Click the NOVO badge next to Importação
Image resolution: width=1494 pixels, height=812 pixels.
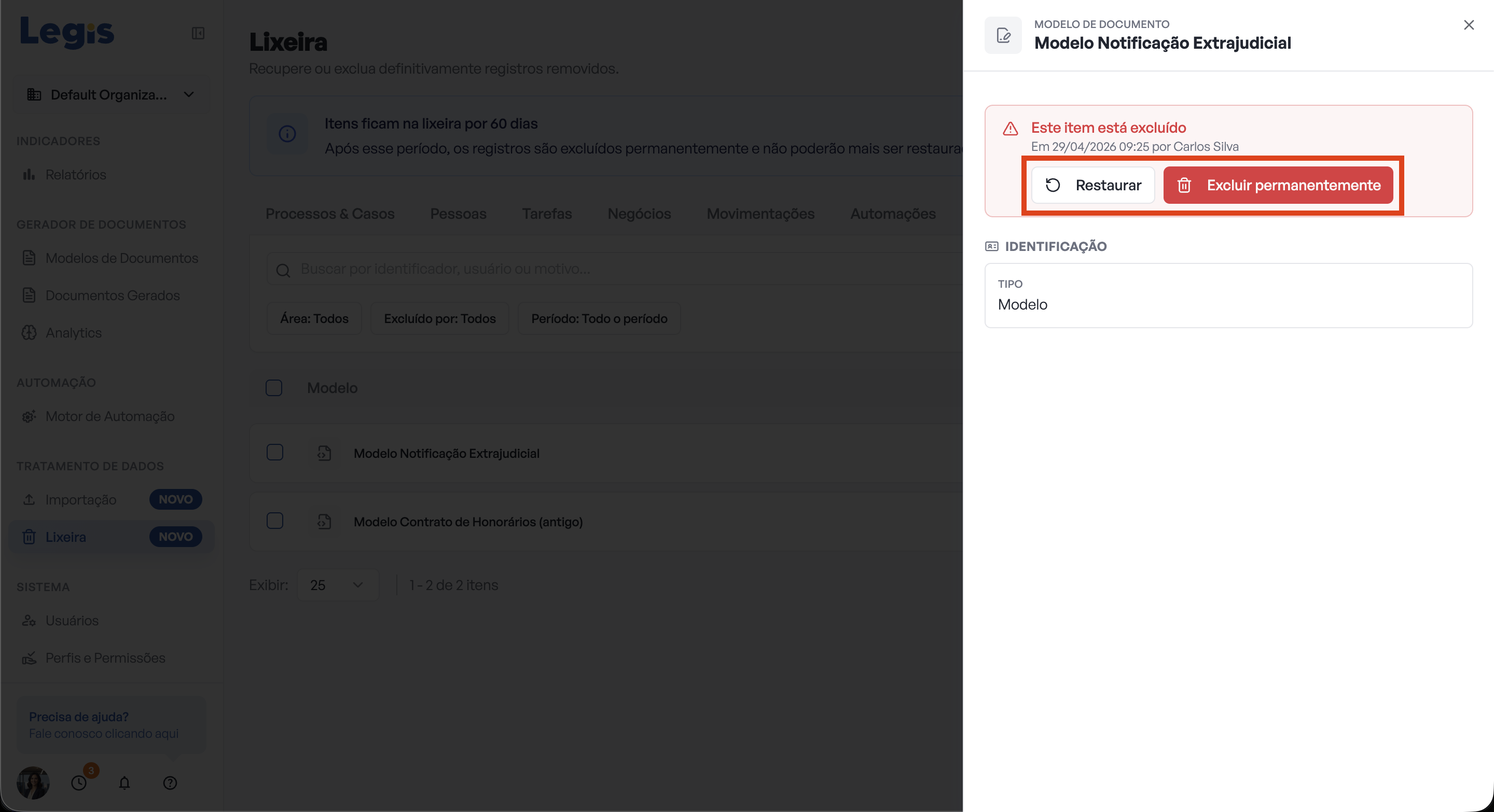[x=176, y=499]
